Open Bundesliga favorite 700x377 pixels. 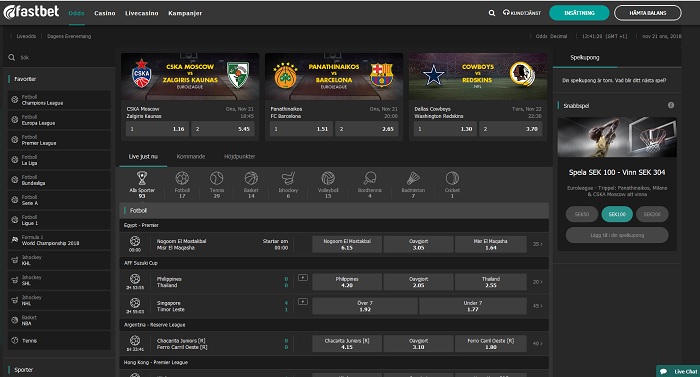(59, 180)
